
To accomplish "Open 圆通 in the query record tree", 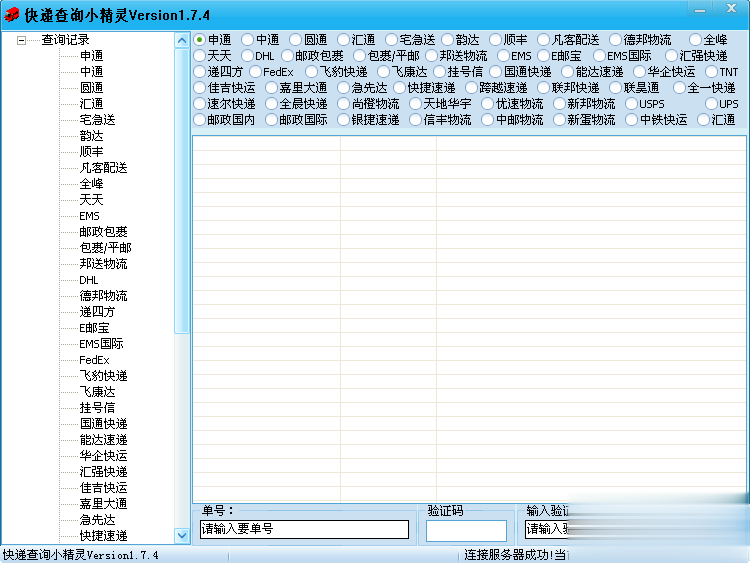I will tap(91, 88).
